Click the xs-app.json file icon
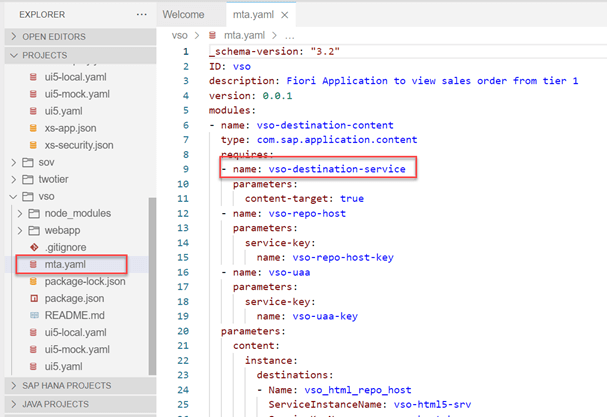This screenshot has height=417, width=607. point(34,128)
